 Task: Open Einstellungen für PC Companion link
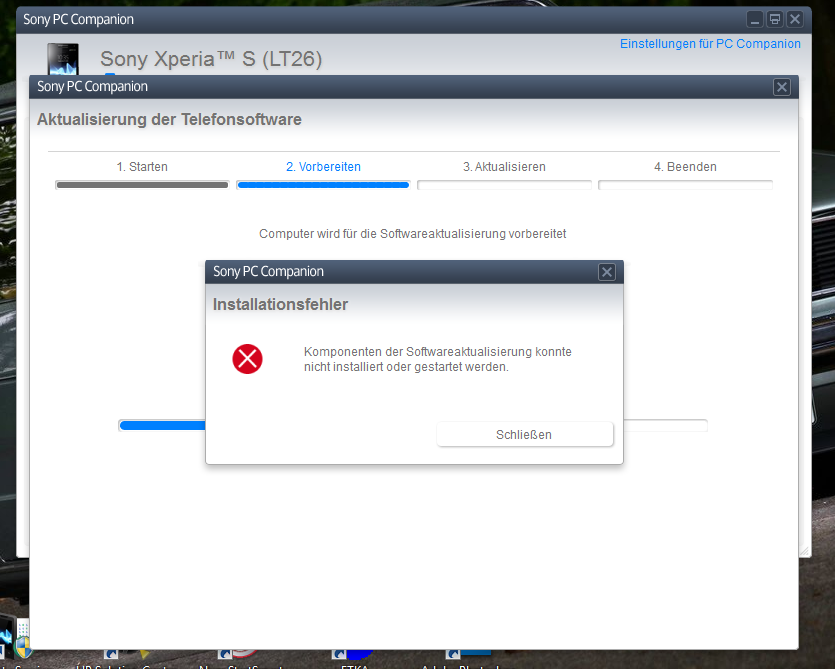point(710,44)
